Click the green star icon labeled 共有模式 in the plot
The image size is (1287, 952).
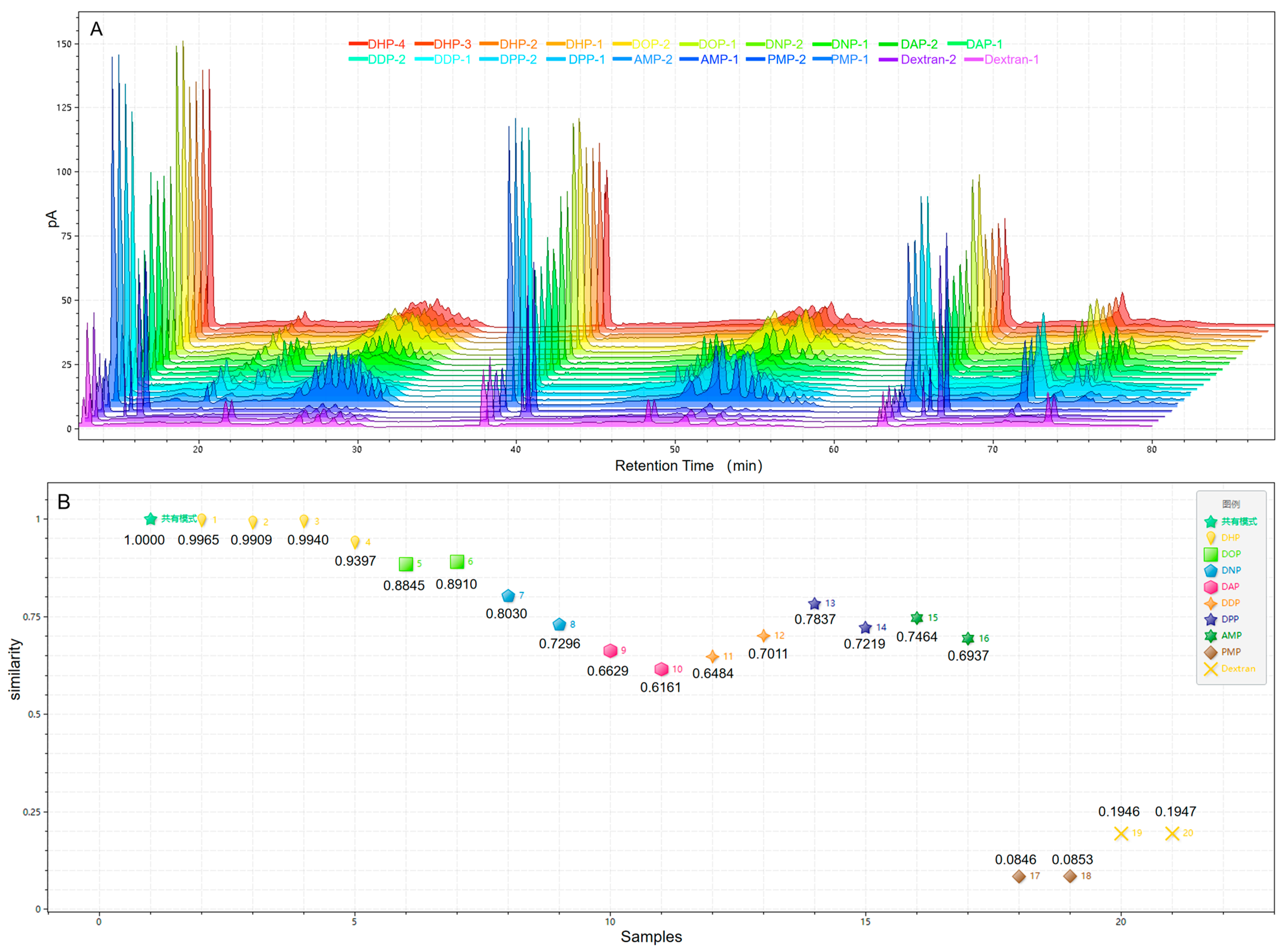150,519
